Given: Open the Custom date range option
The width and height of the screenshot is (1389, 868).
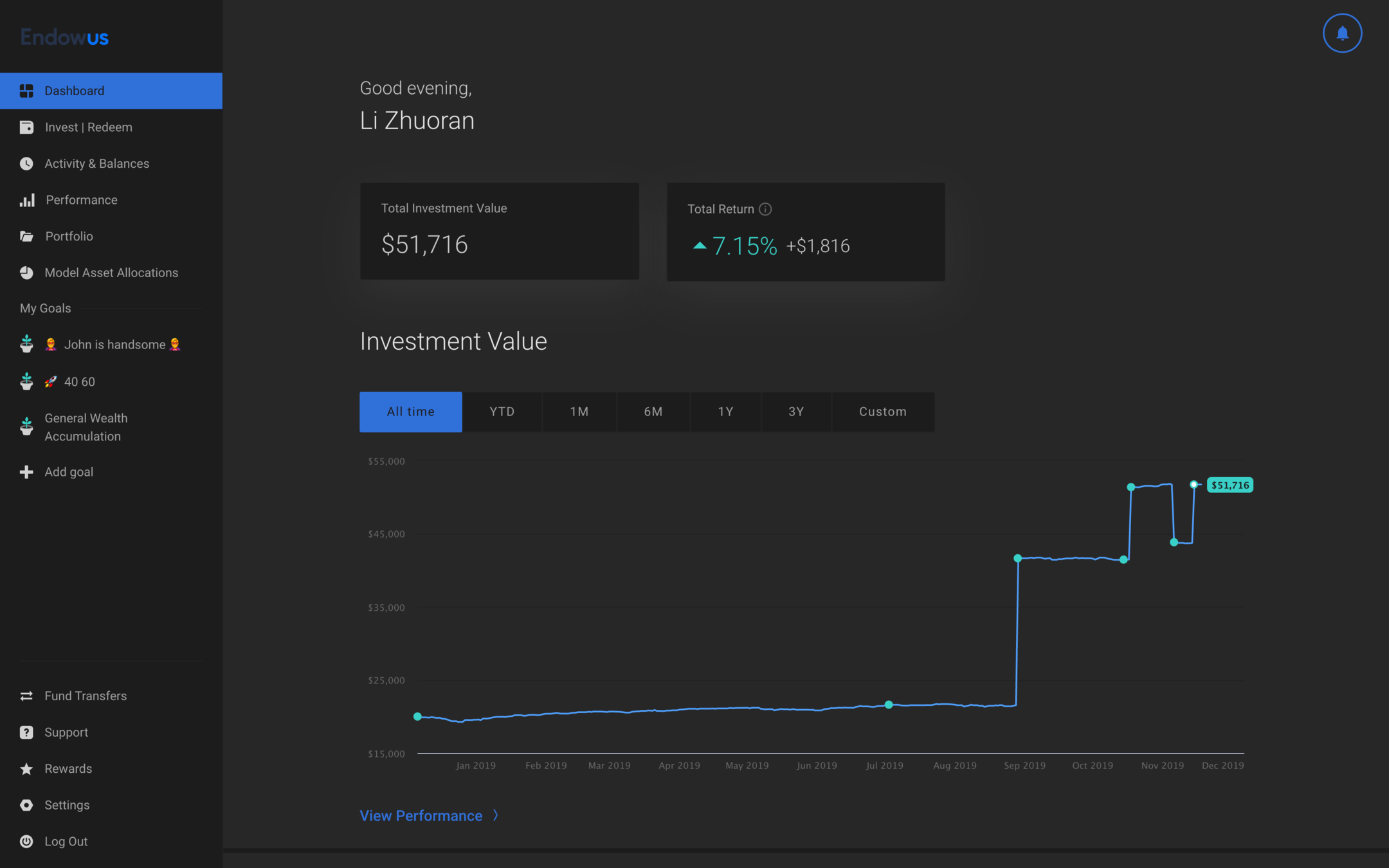Looking at the screenshot, I should tap(882, 411).
